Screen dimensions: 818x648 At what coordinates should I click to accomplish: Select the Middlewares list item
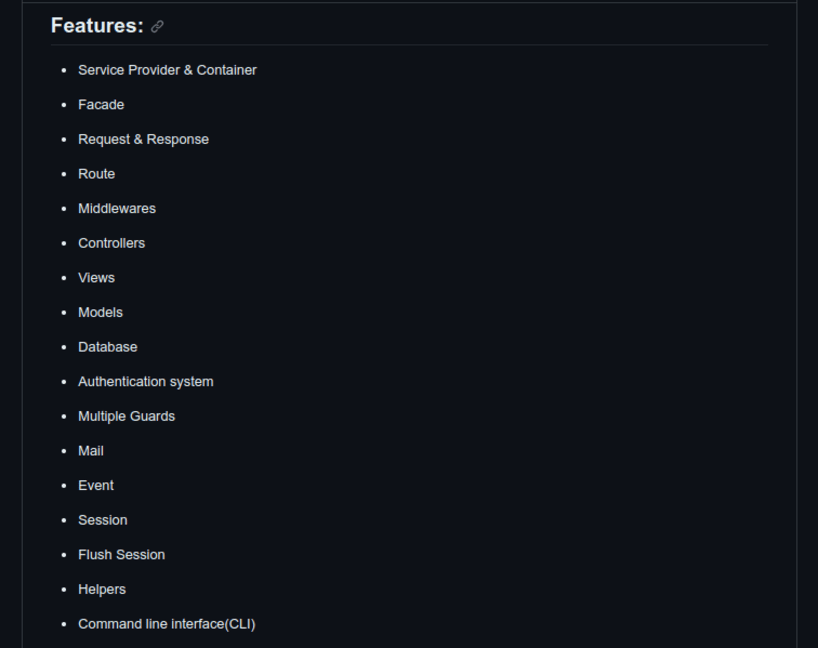tap(117, 209)
